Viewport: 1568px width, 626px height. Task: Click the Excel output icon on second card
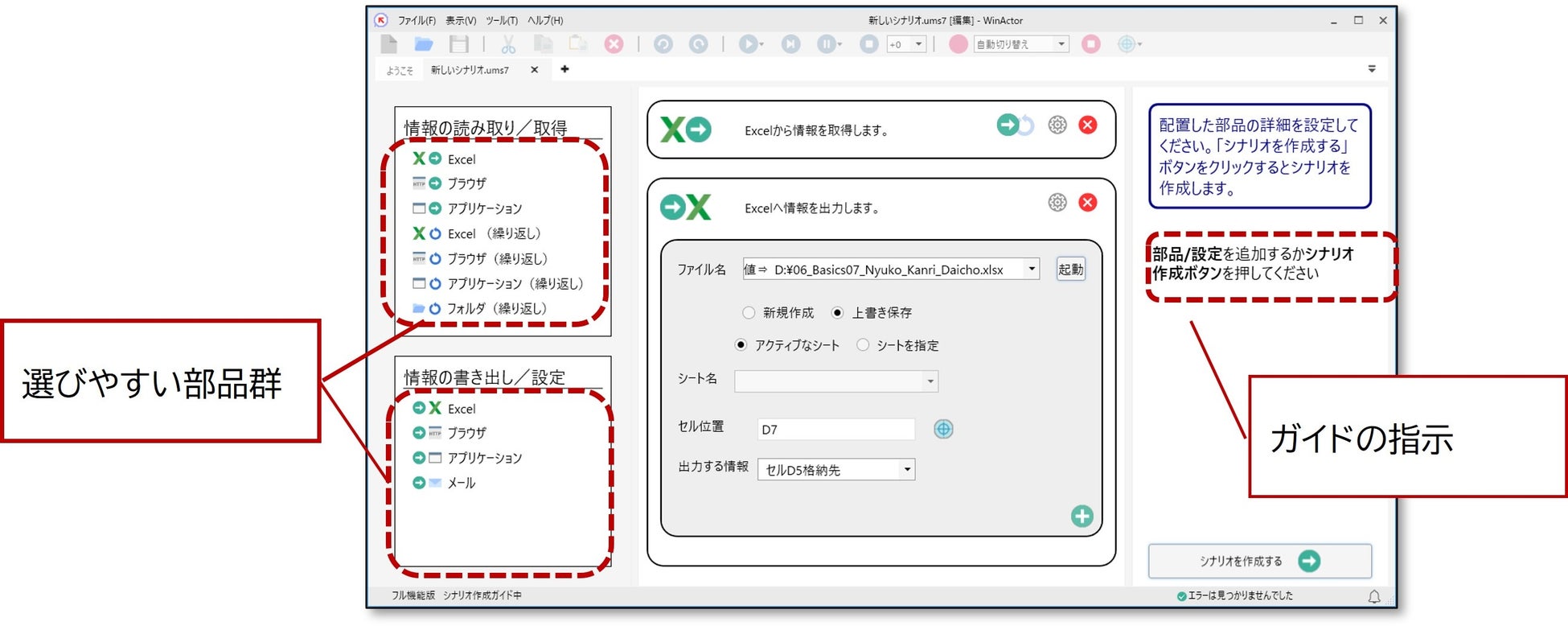click(686, 207)
